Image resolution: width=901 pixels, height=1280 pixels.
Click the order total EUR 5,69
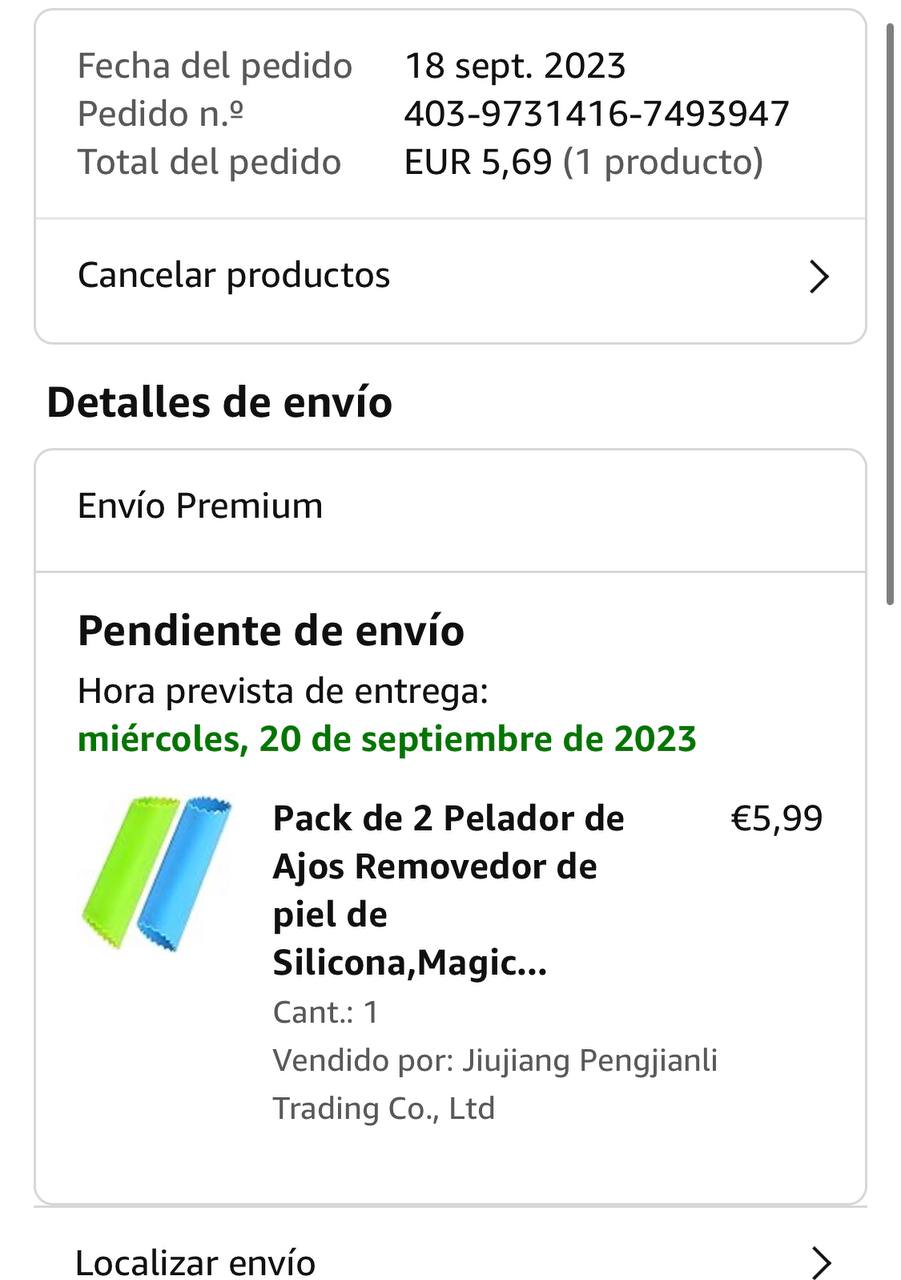tap(478, 162)
